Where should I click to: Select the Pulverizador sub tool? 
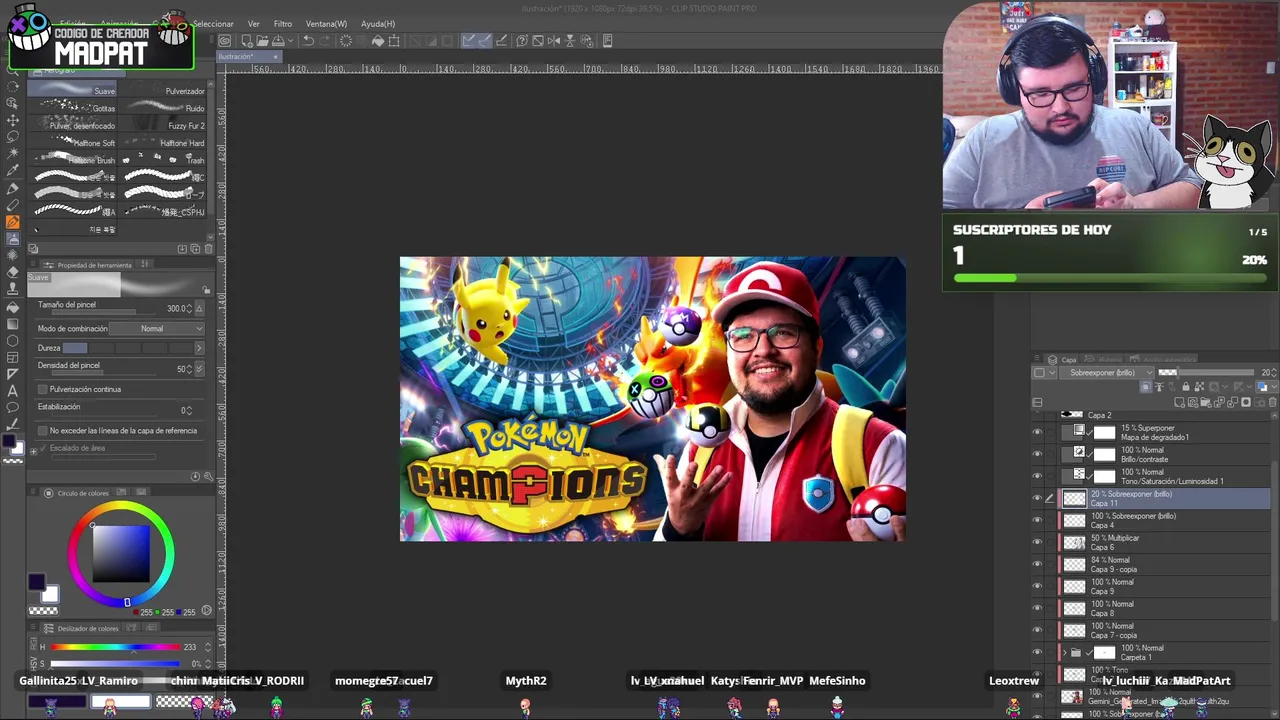[163, 90]
